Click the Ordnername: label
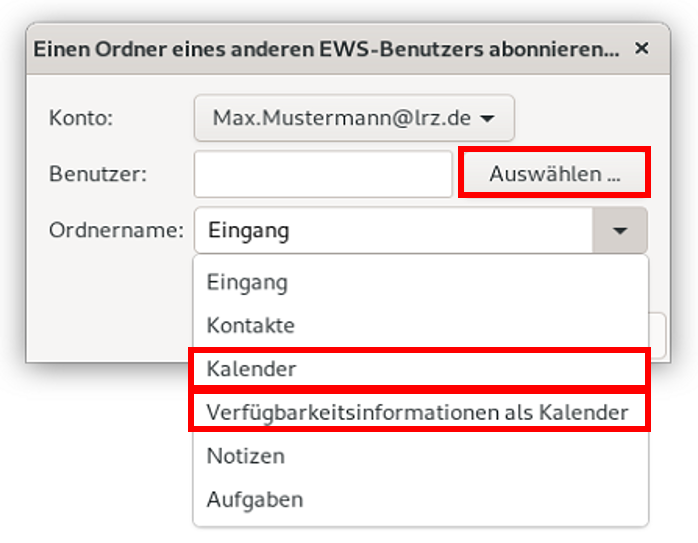This screenshot has width=698, height=543. tap(116, 231)
